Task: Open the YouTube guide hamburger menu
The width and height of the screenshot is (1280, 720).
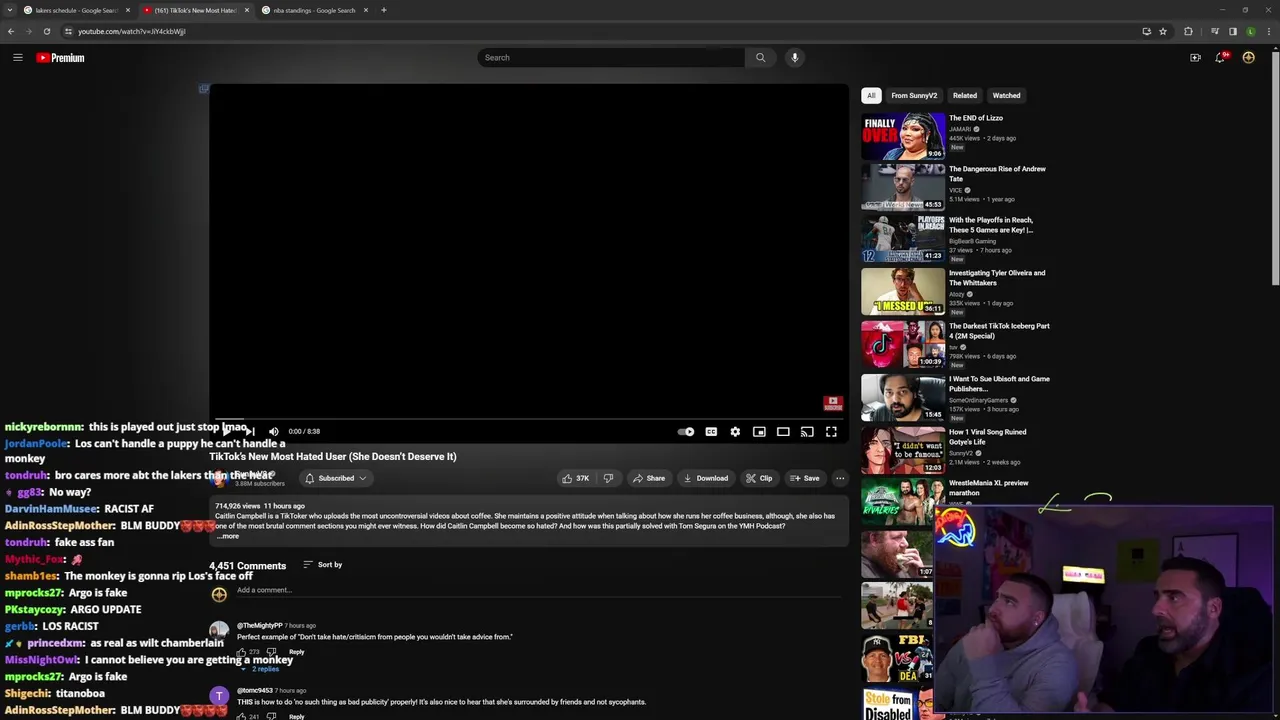Action: (x=18, y=58)
